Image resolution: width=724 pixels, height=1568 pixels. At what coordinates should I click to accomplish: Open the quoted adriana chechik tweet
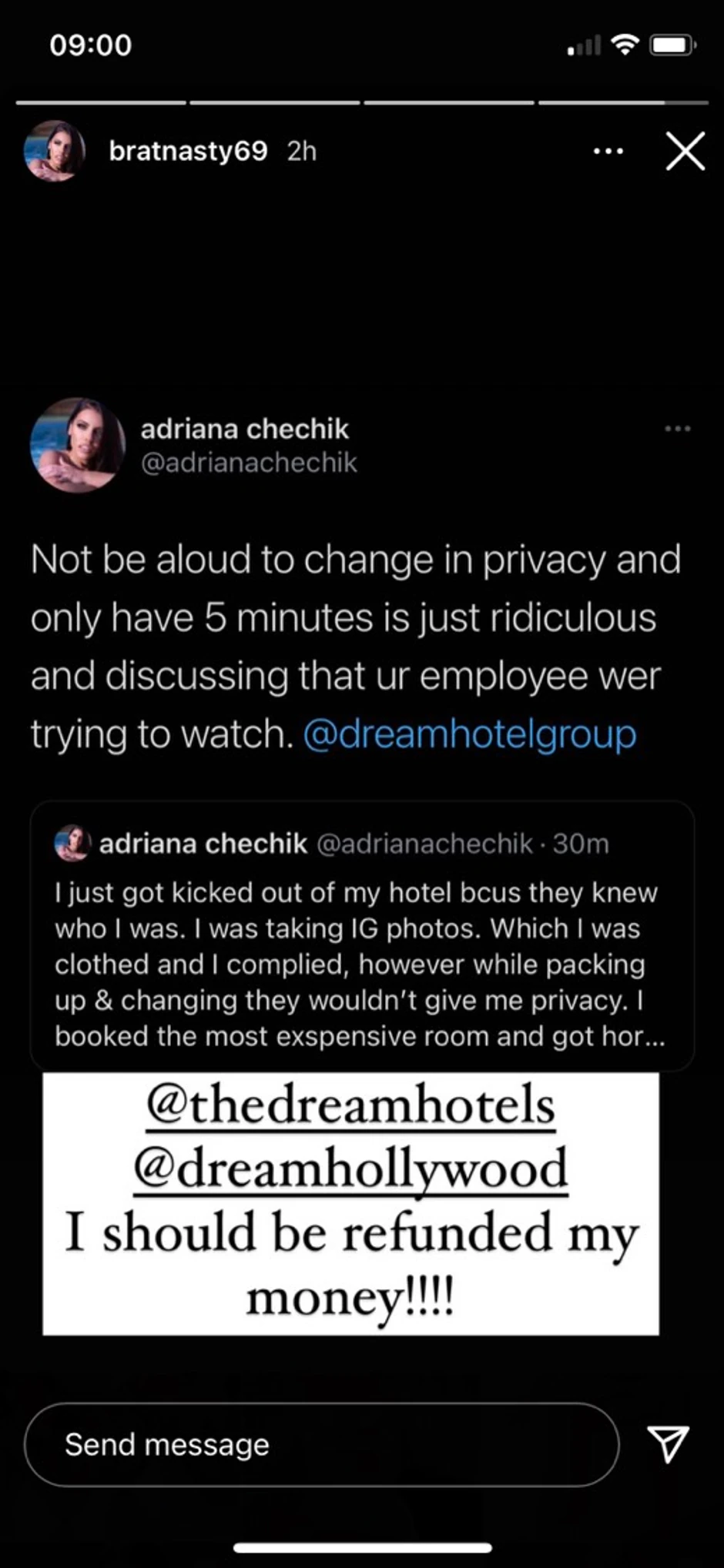click(362, 935)
